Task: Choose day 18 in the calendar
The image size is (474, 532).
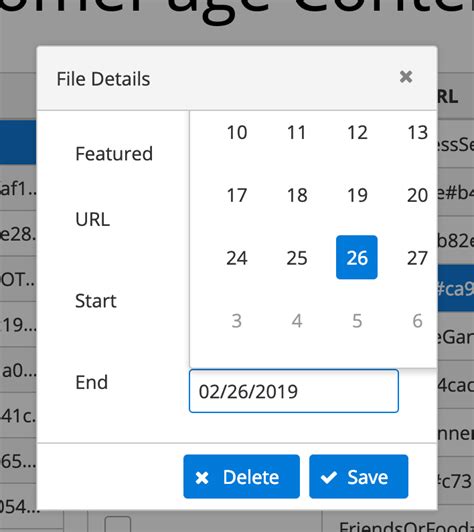Action: (297, 195)
